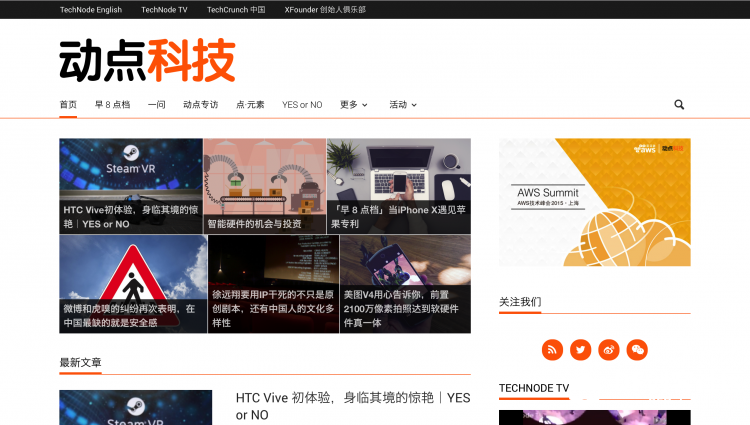
Task: Select the 动点专访 menu item
Action: click(x=200, y=105)
